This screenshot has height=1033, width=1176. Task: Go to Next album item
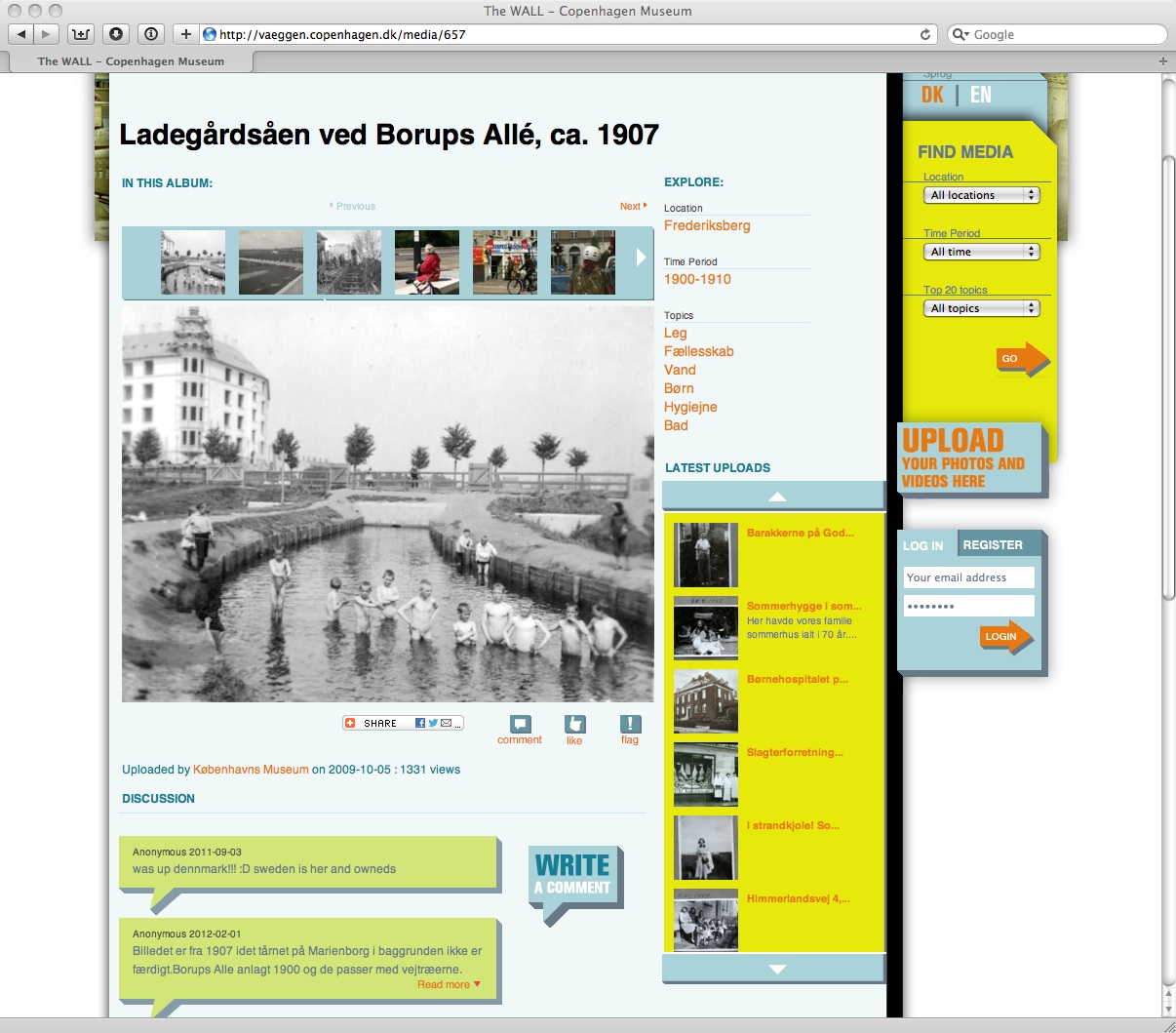pos(633,206)
